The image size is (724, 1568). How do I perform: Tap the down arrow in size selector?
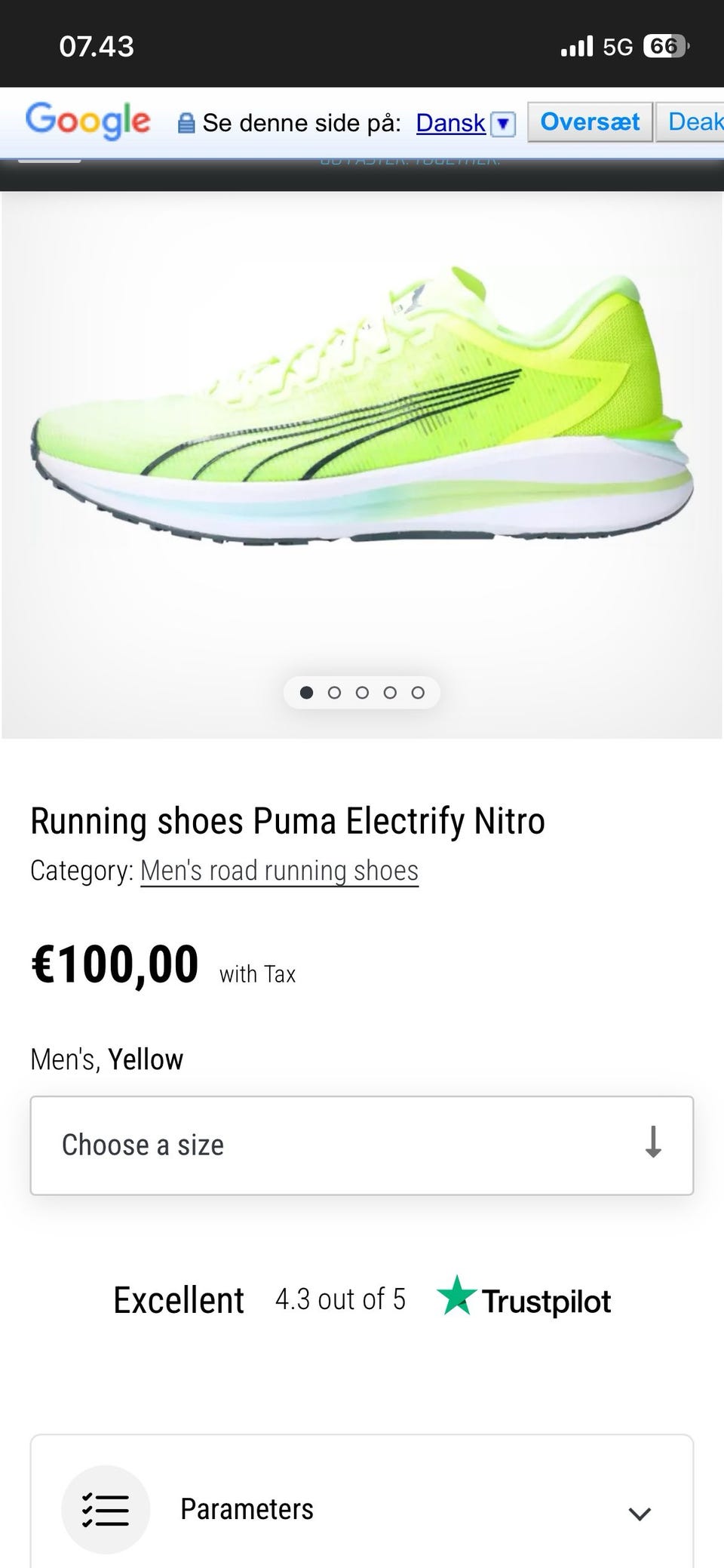653,1142
